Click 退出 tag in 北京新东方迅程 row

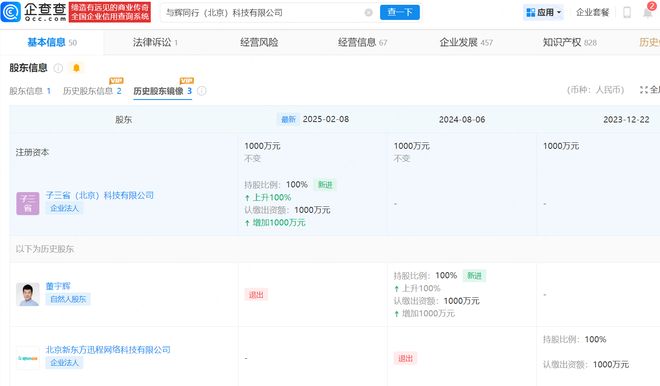tap(405, 359)
